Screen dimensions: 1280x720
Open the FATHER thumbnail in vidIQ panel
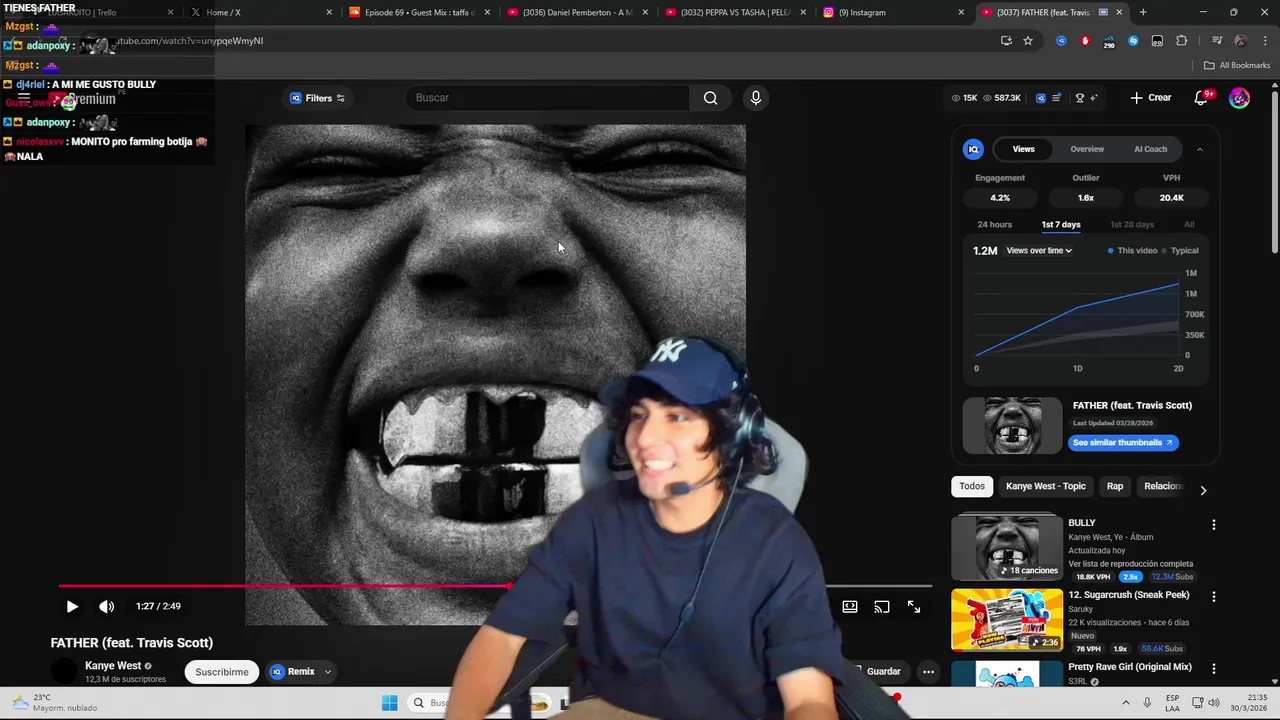point(1012,426)
